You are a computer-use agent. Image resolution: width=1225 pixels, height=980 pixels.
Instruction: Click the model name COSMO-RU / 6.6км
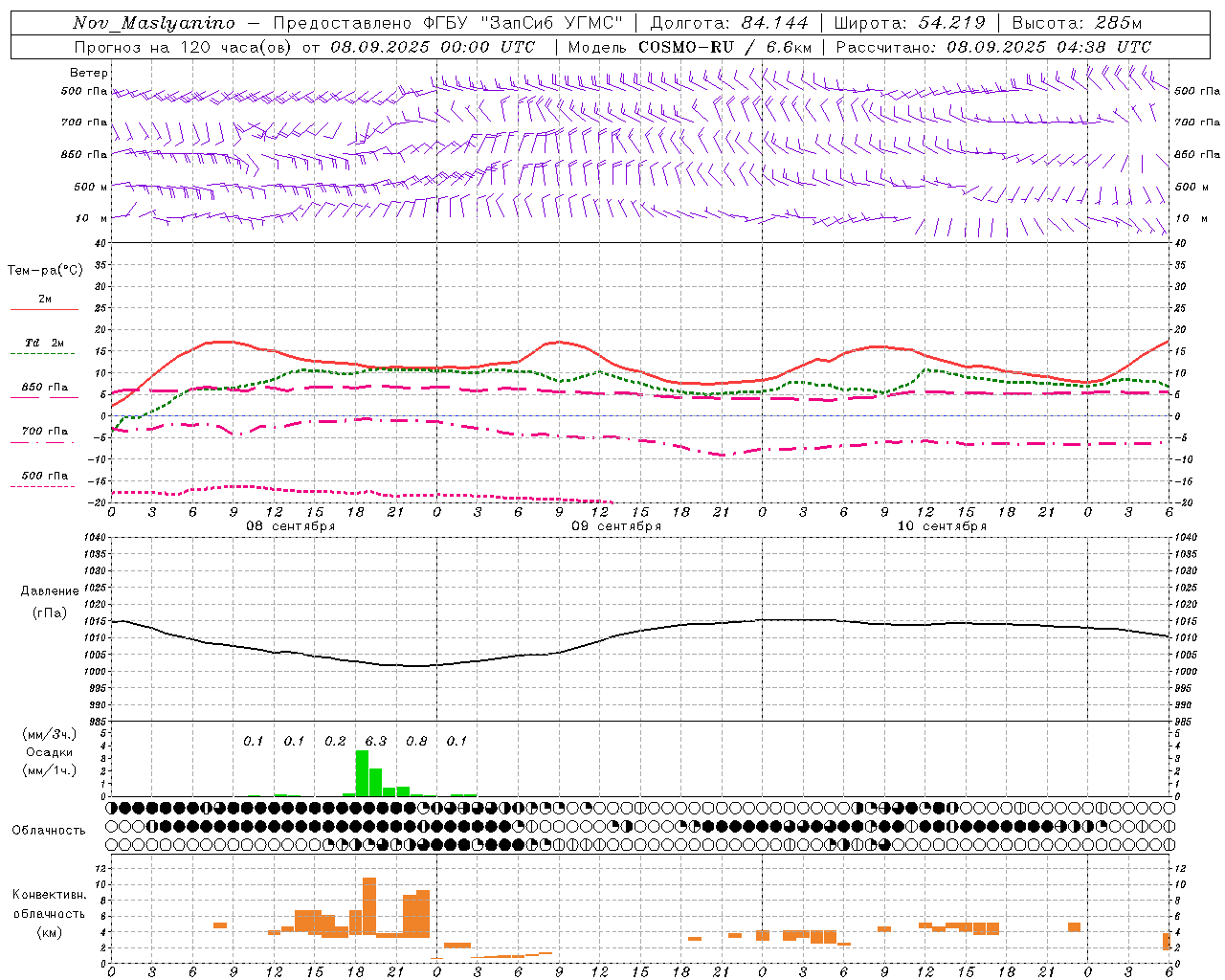[724, 47]
